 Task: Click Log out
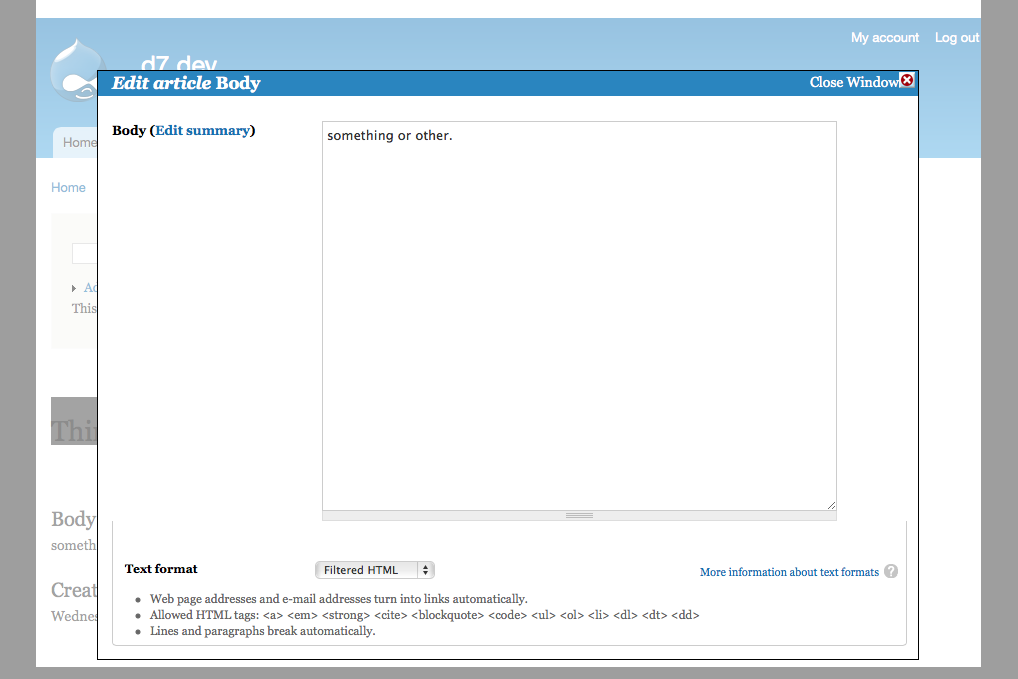pos(956,37)
